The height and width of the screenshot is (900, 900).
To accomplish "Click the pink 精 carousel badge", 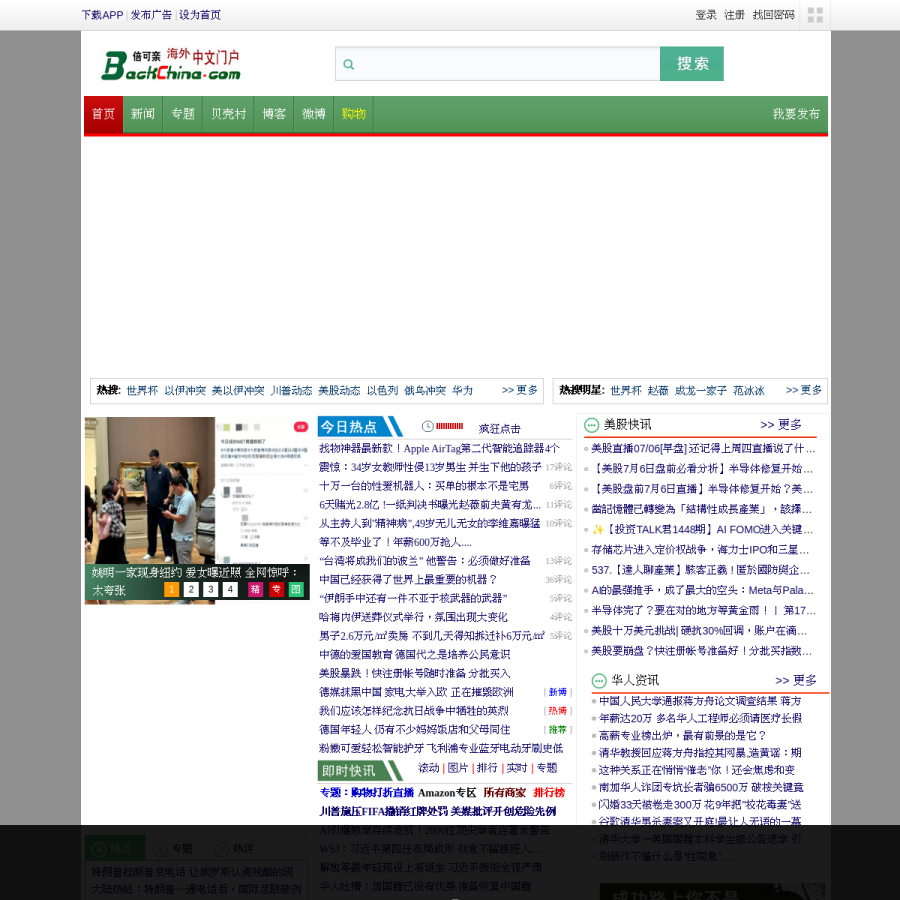I will pos(255,589).
